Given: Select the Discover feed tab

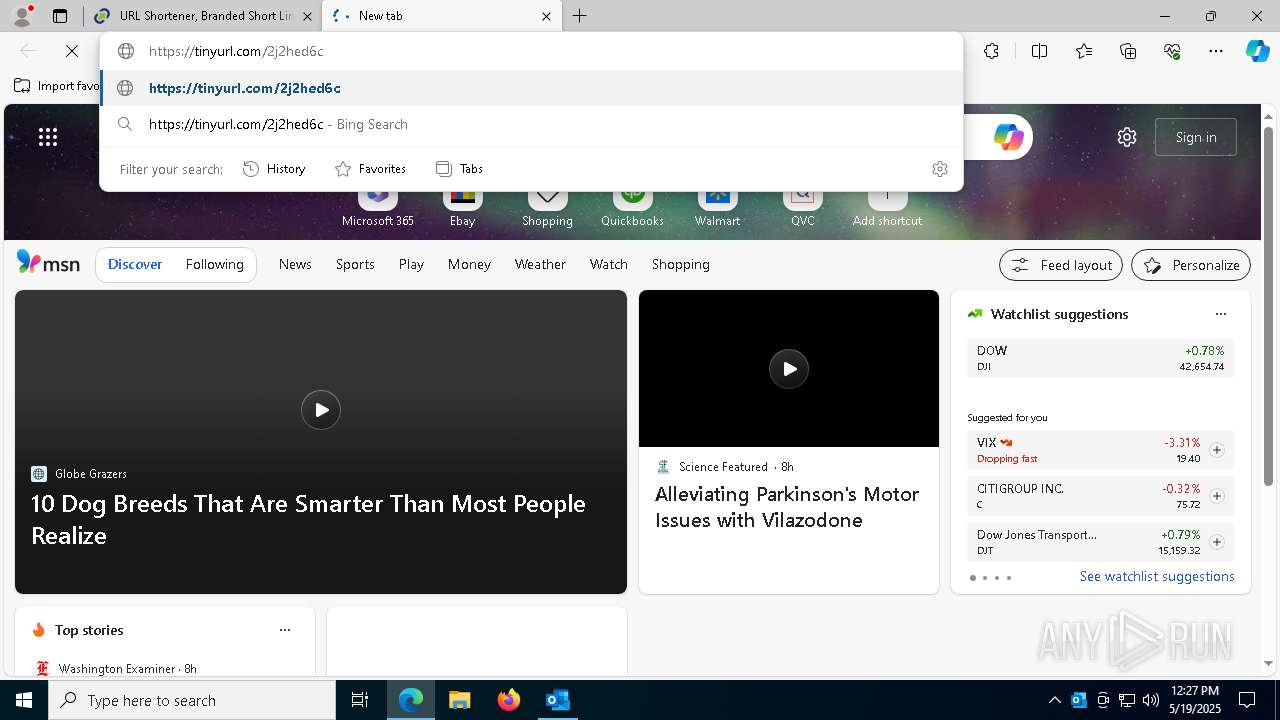Looking at the screenshot, I should (135, 264).
